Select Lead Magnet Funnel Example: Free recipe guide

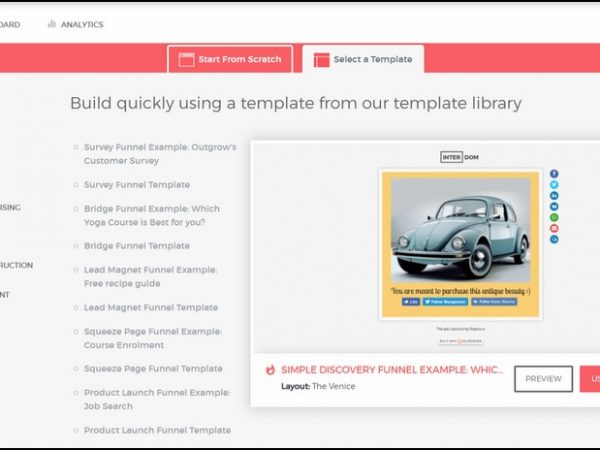tap(150, 276)
